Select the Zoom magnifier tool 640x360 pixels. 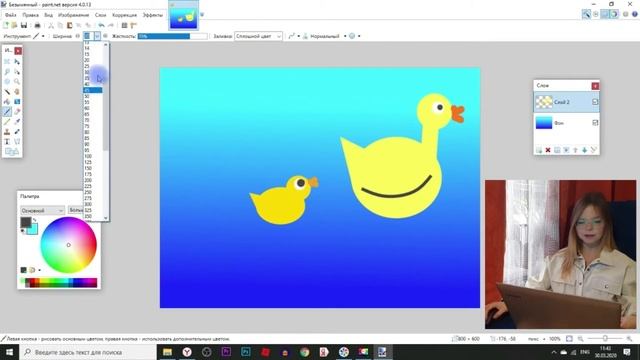pos(17,82)
